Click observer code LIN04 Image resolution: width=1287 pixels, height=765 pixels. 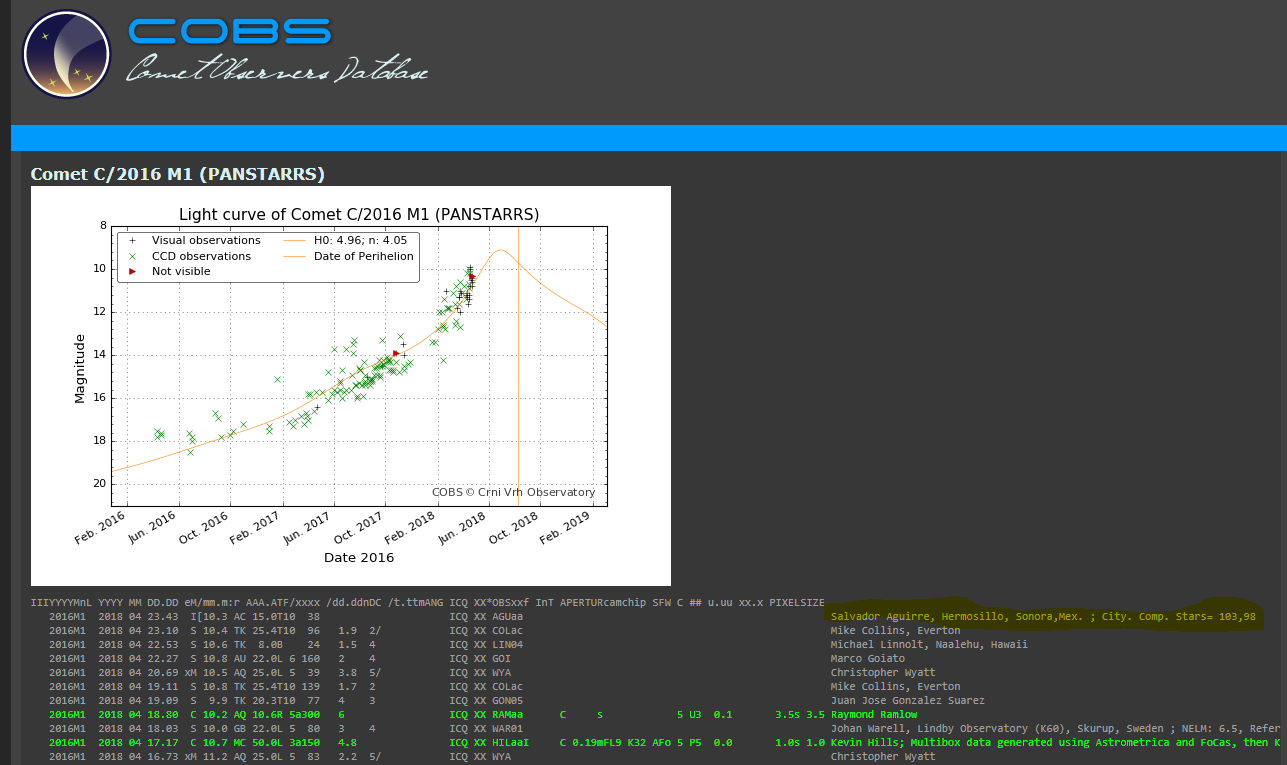tap(507, 645)
